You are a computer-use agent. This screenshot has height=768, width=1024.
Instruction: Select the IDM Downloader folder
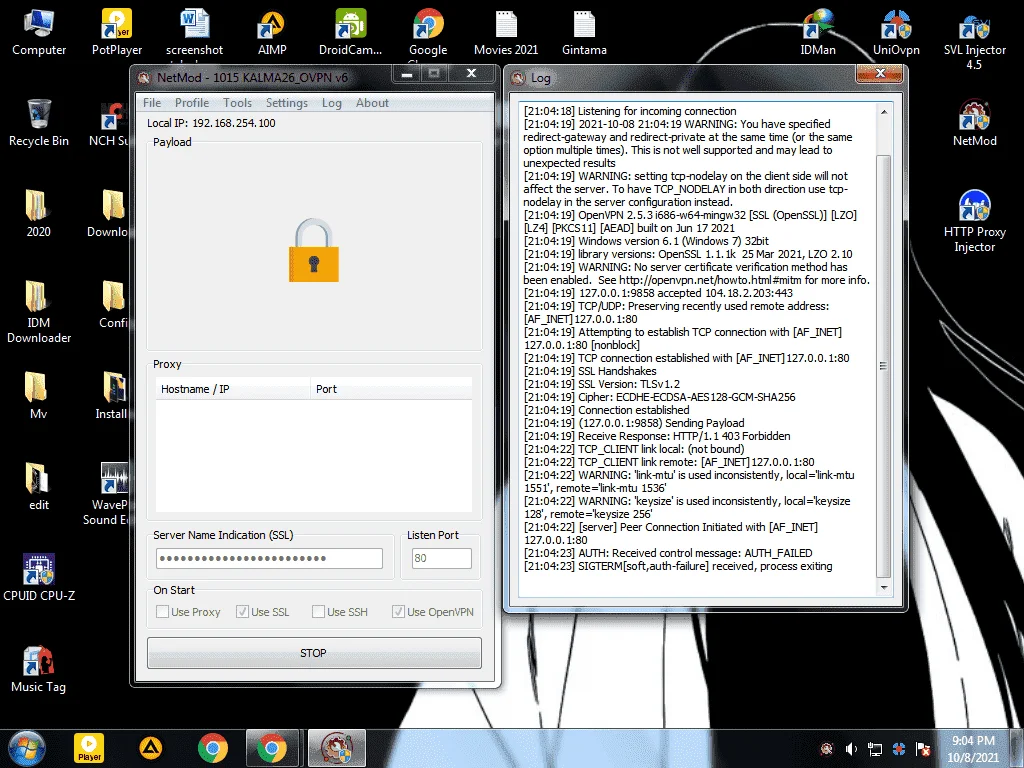coord(39,312)
